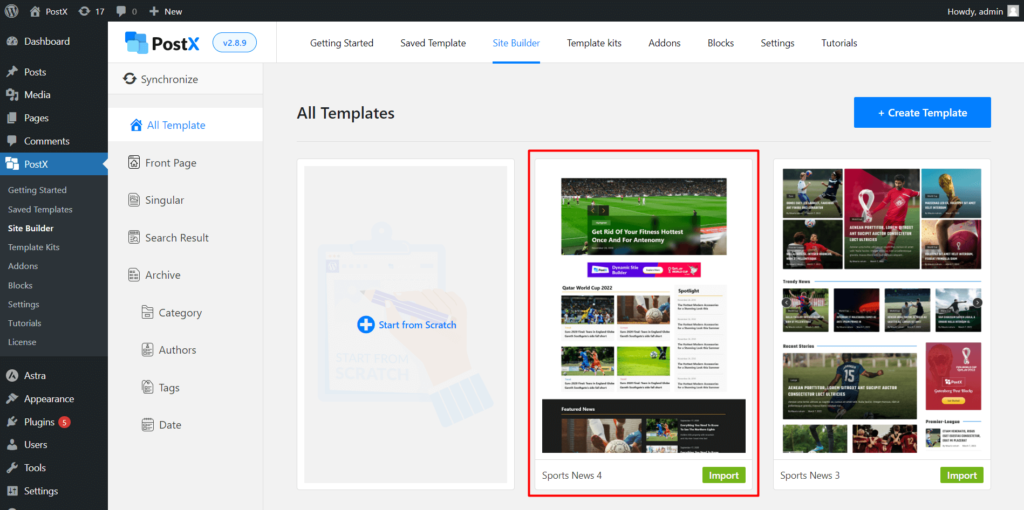The width and height of the screenshot is (1024, 510).
Task: Click the Singular template icon
Action: click(x=133, y=200)
